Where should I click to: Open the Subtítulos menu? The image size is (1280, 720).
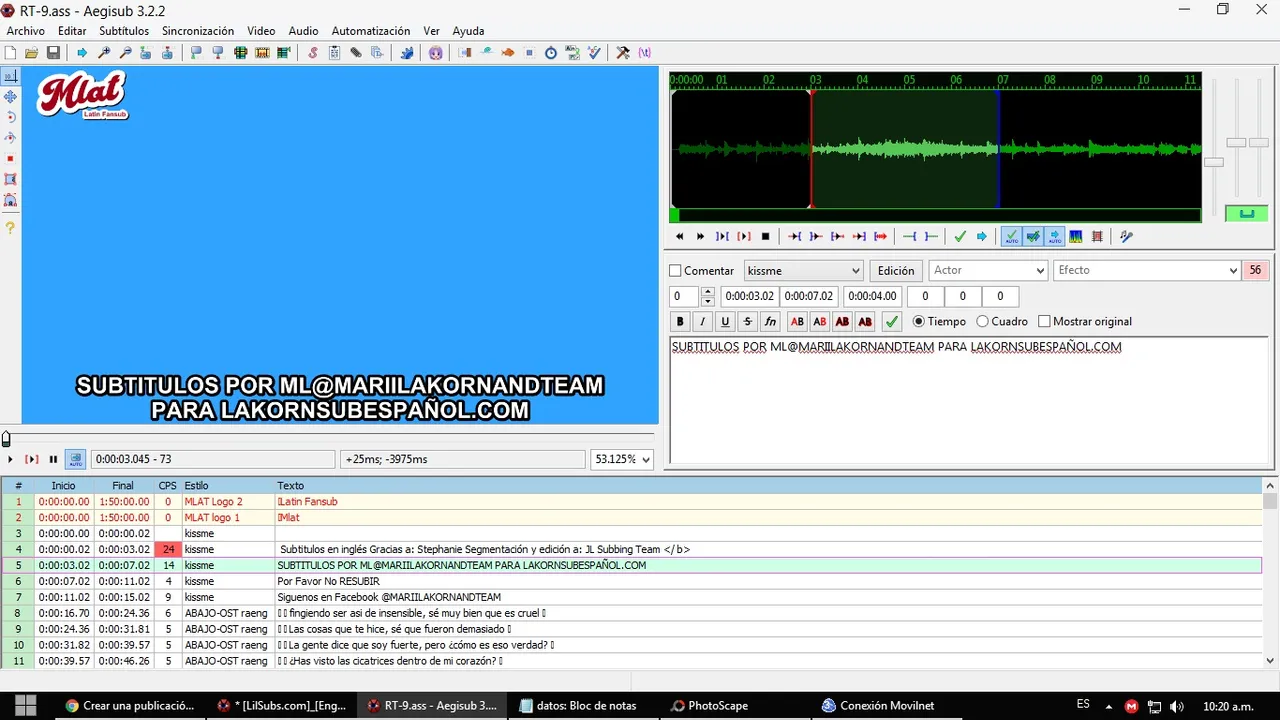coord(124,31)
